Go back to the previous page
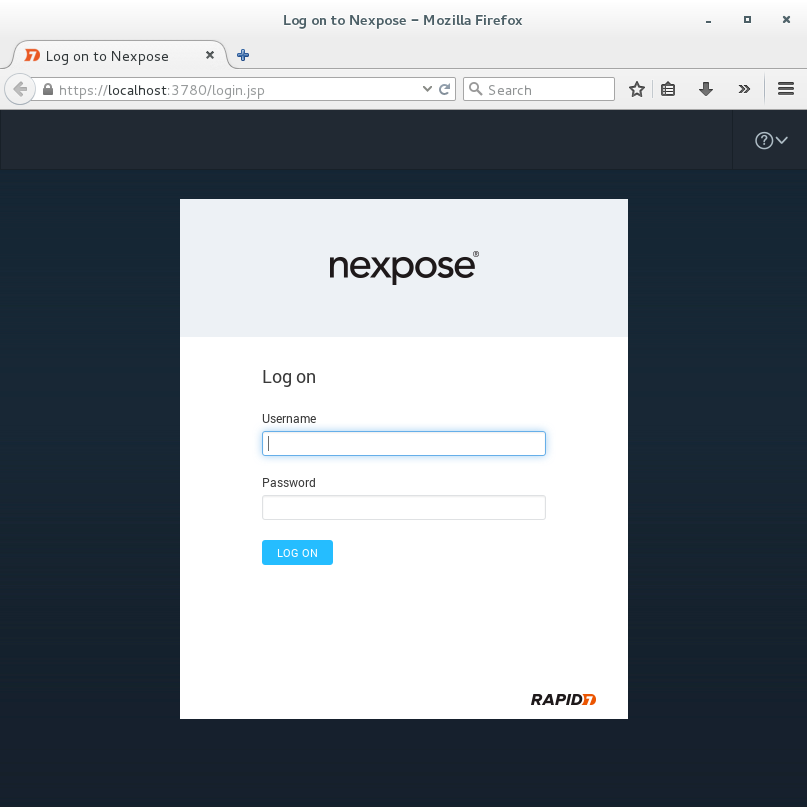 (20, 90)
